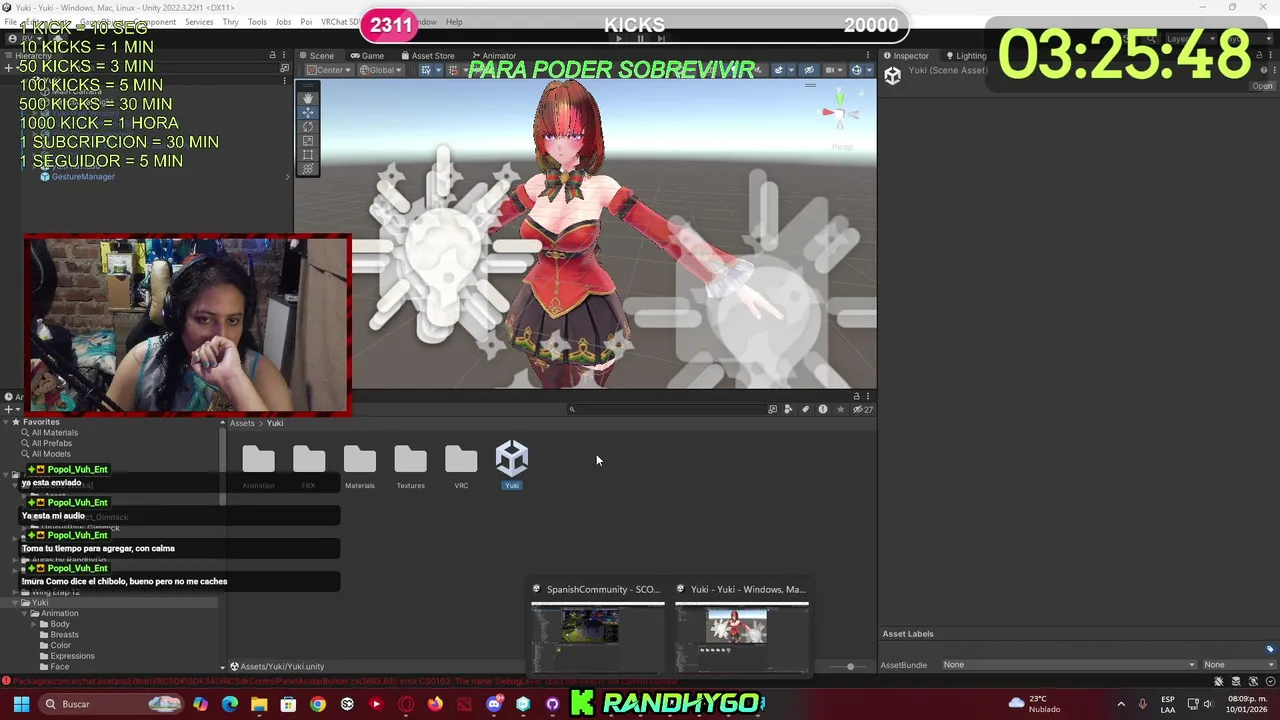Toggle the Hierarchy panel lock

pos(272,55)
